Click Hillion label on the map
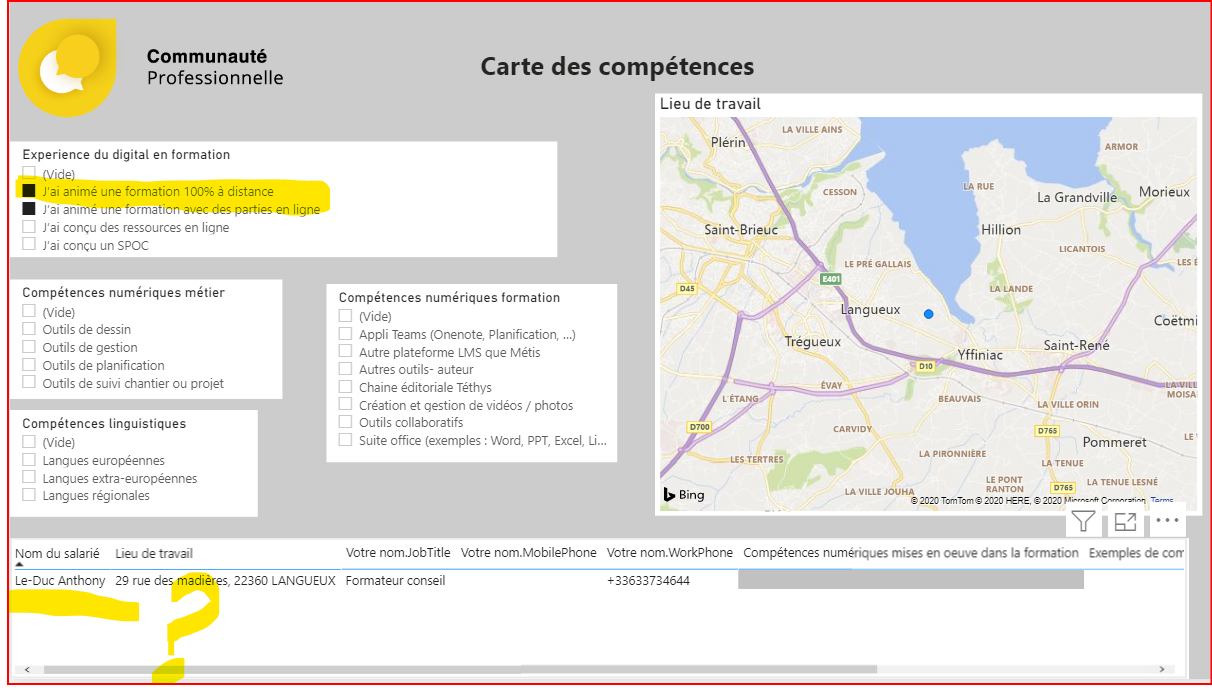This screenshot has height=692, width=1212. click(1001, 230)
